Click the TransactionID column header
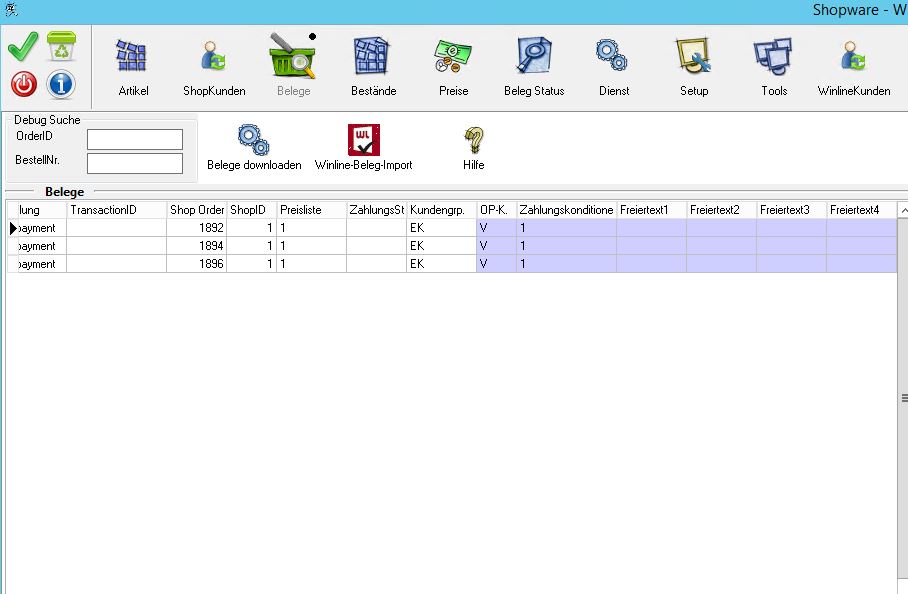908x594 pixels. (116, 210)
